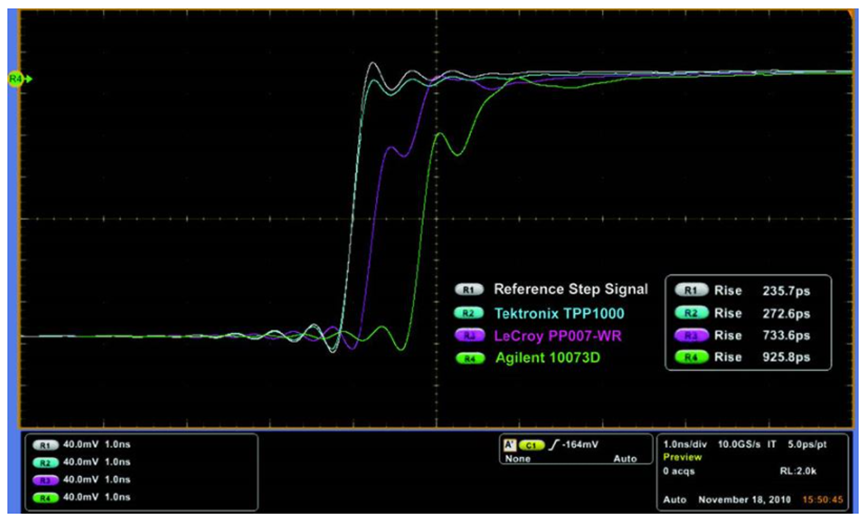Select the R4 40.0mV bottom-panel readout

click(x=47, y=496)
